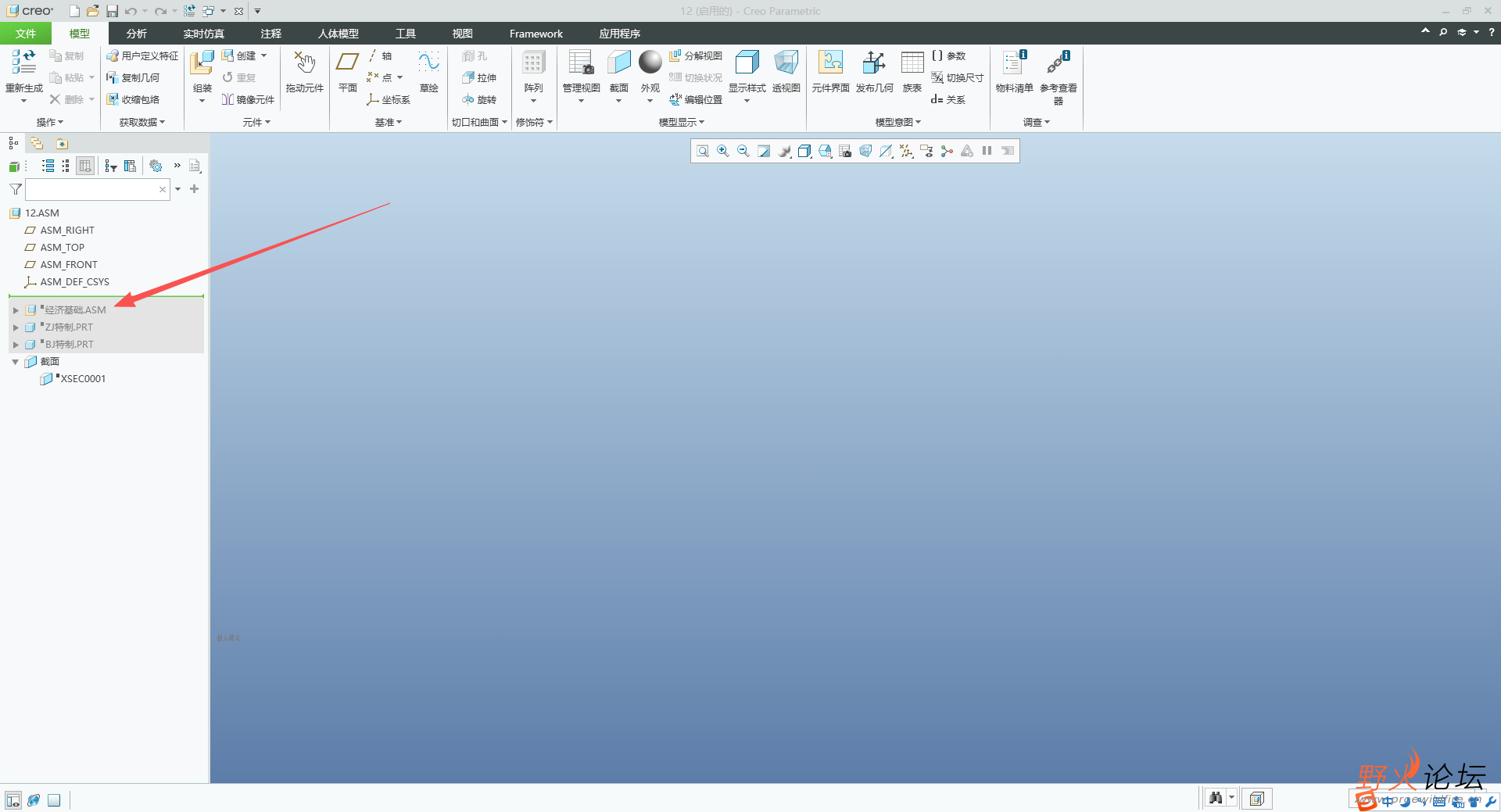
Task: Expand the 模型显示 group dropdown
Action: 682,122
